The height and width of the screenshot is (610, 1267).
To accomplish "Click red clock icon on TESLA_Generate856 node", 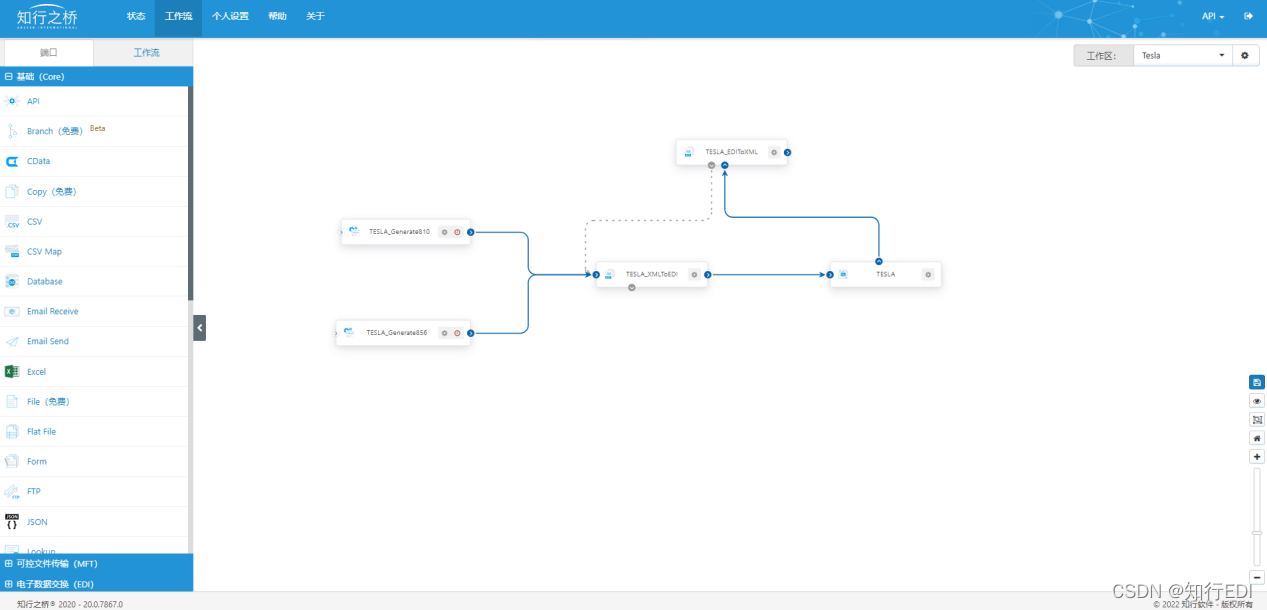I will 457,333.
